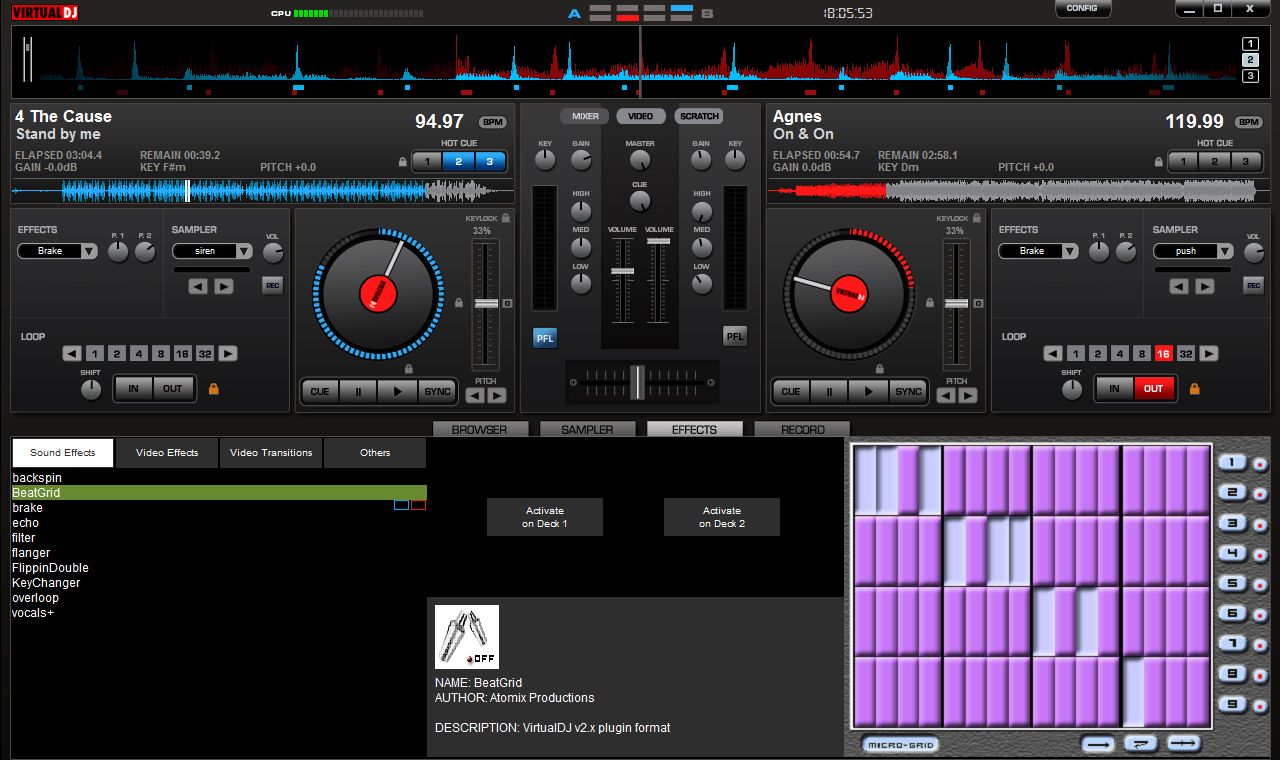Disable loop OUT on right deck
The height and width of the screenshot is (760, 1280).
[1154, 388]
